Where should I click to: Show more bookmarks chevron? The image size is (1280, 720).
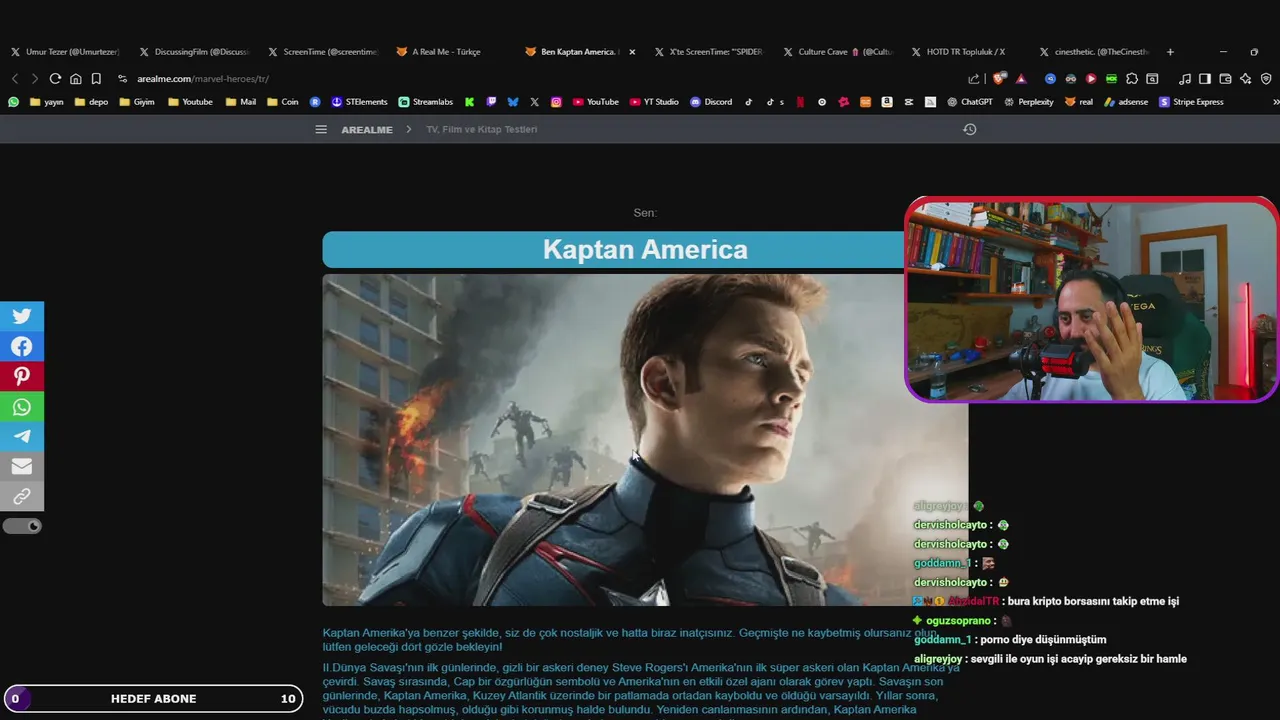pos(1275,102)
